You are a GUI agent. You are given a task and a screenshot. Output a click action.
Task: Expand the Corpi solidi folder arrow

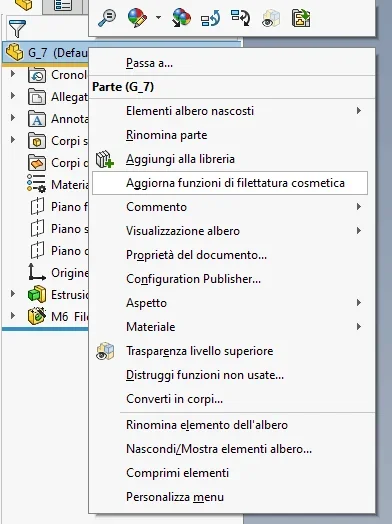click(x=13, y=139)
